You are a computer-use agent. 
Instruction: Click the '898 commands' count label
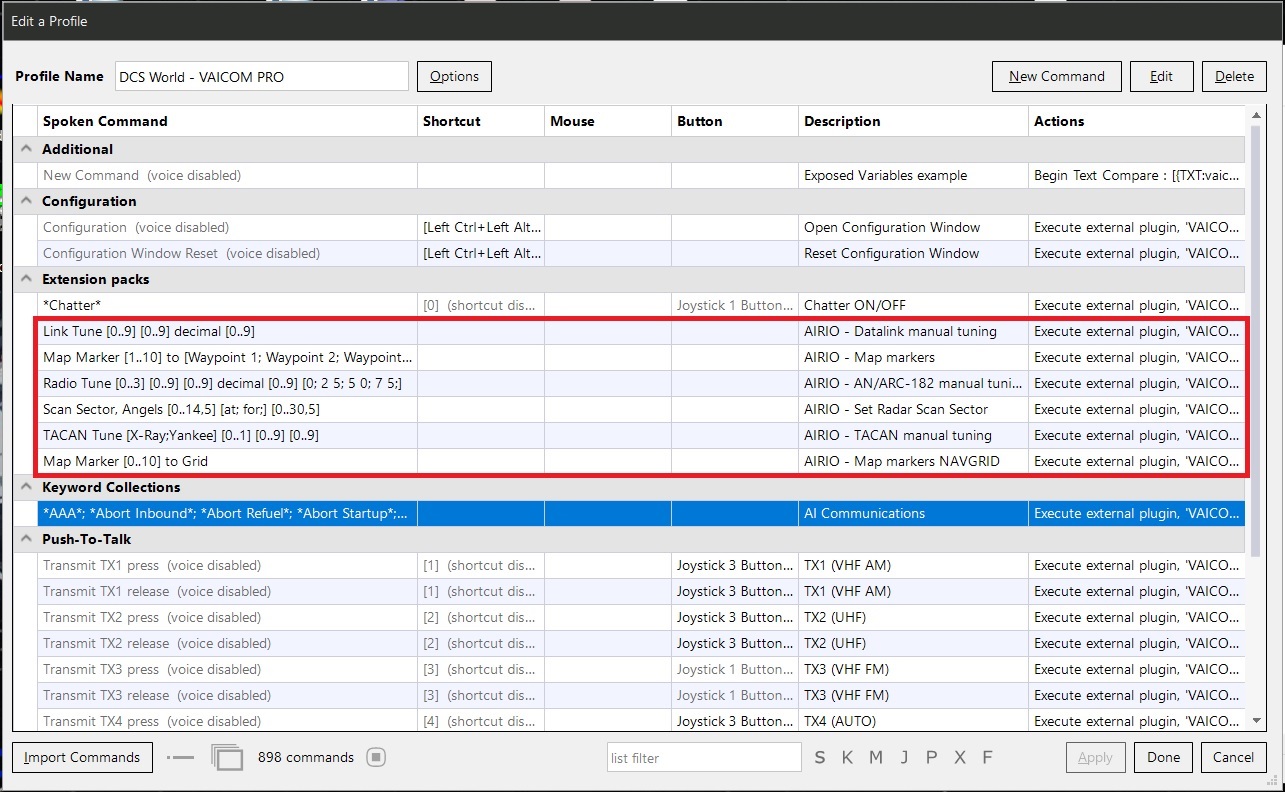(x=306, y=758)
